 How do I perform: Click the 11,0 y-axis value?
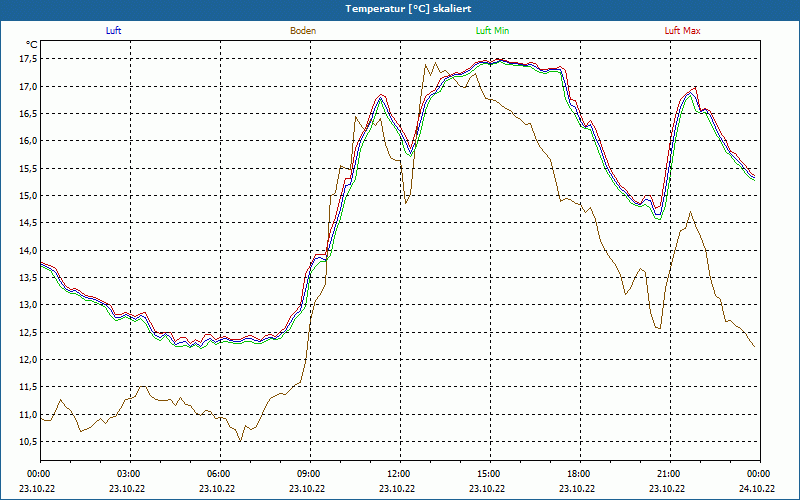tap(28, 415)
